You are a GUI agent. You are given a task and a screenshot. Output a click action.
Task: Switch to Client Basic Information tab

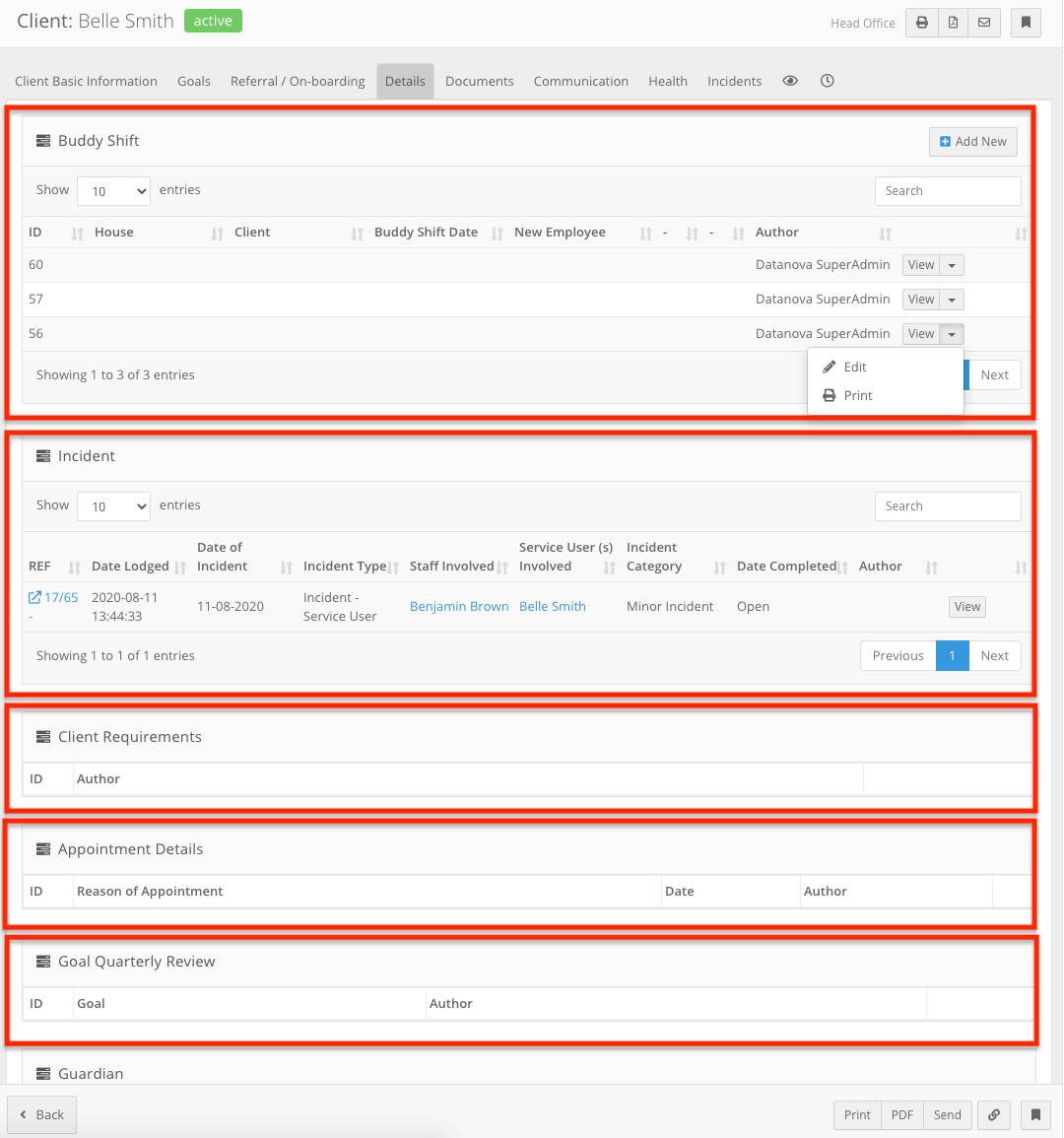pos(87,81)
